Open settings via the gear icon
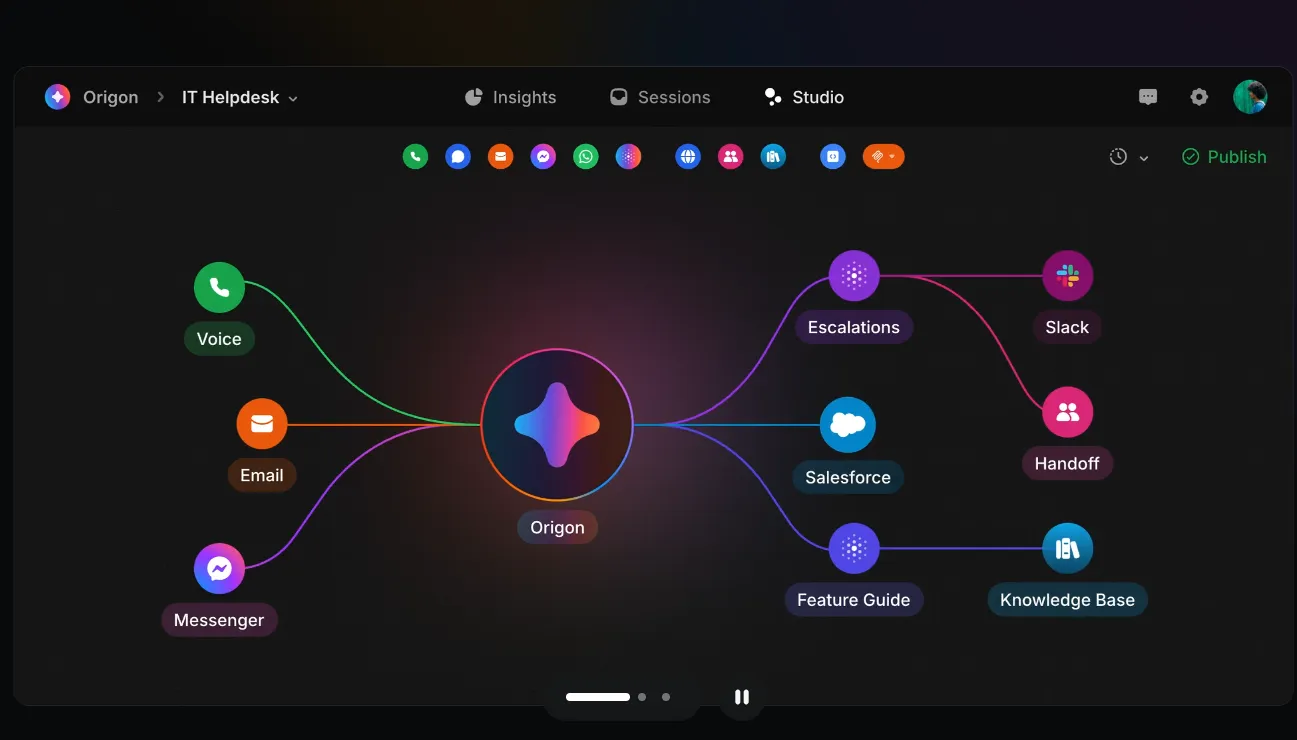 (1199, 97)
